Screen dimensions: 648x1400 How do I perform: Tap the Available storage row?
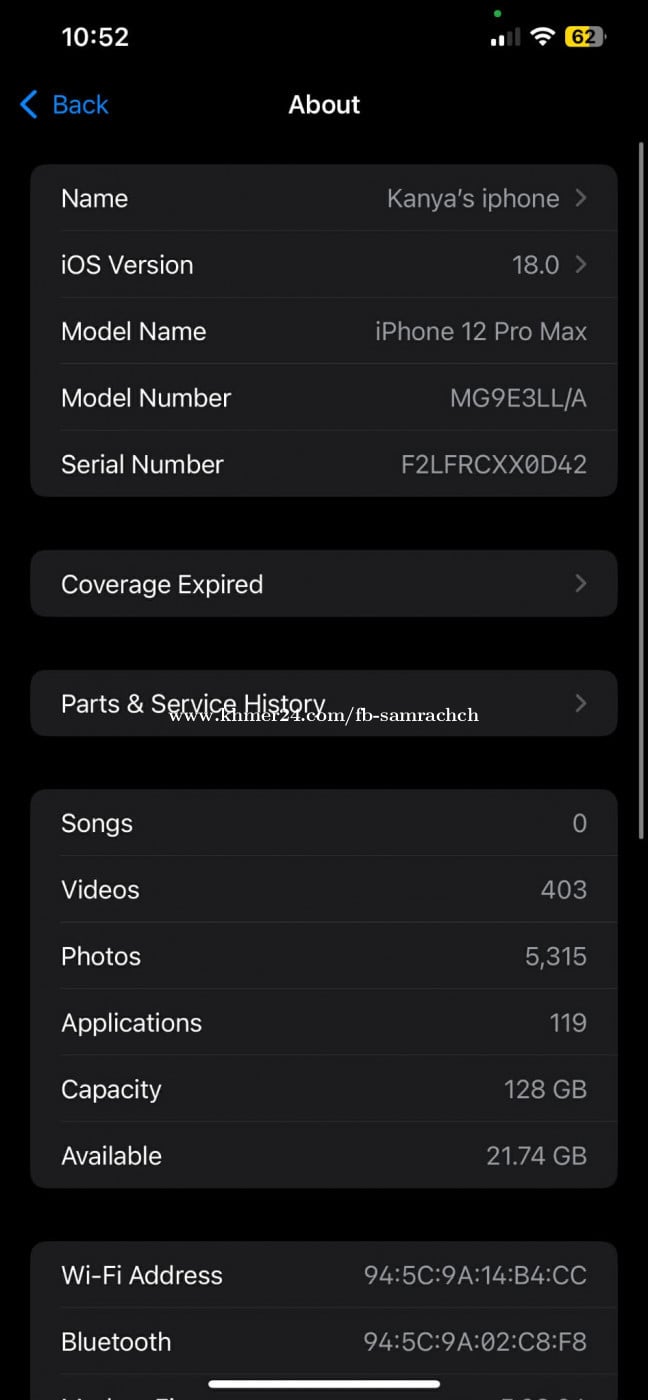click(x=324, y=1156)
